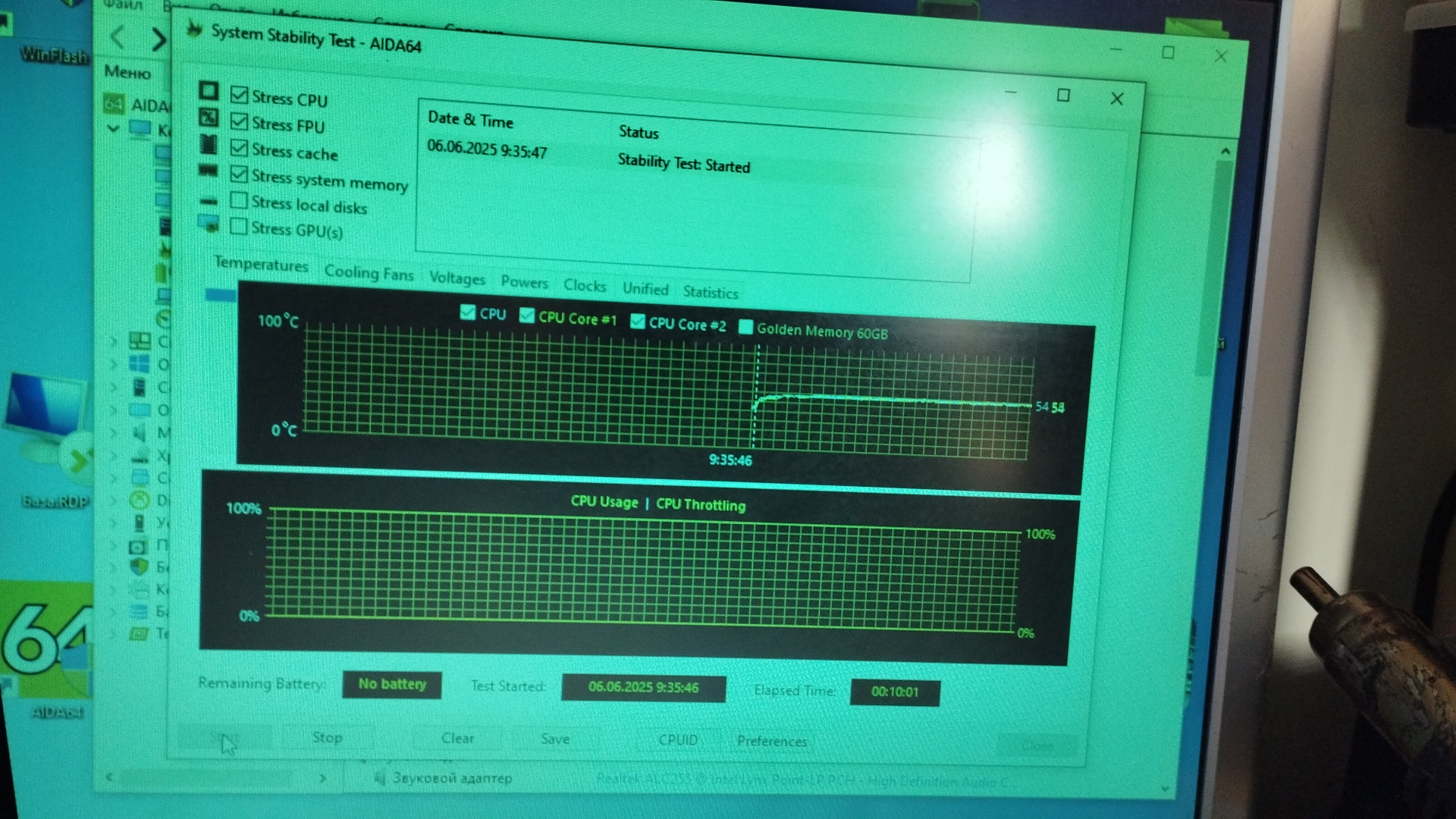This screenshot has width=1456, height=819.
Task: Open the Preferences button
Action: [x=771, y=741]
